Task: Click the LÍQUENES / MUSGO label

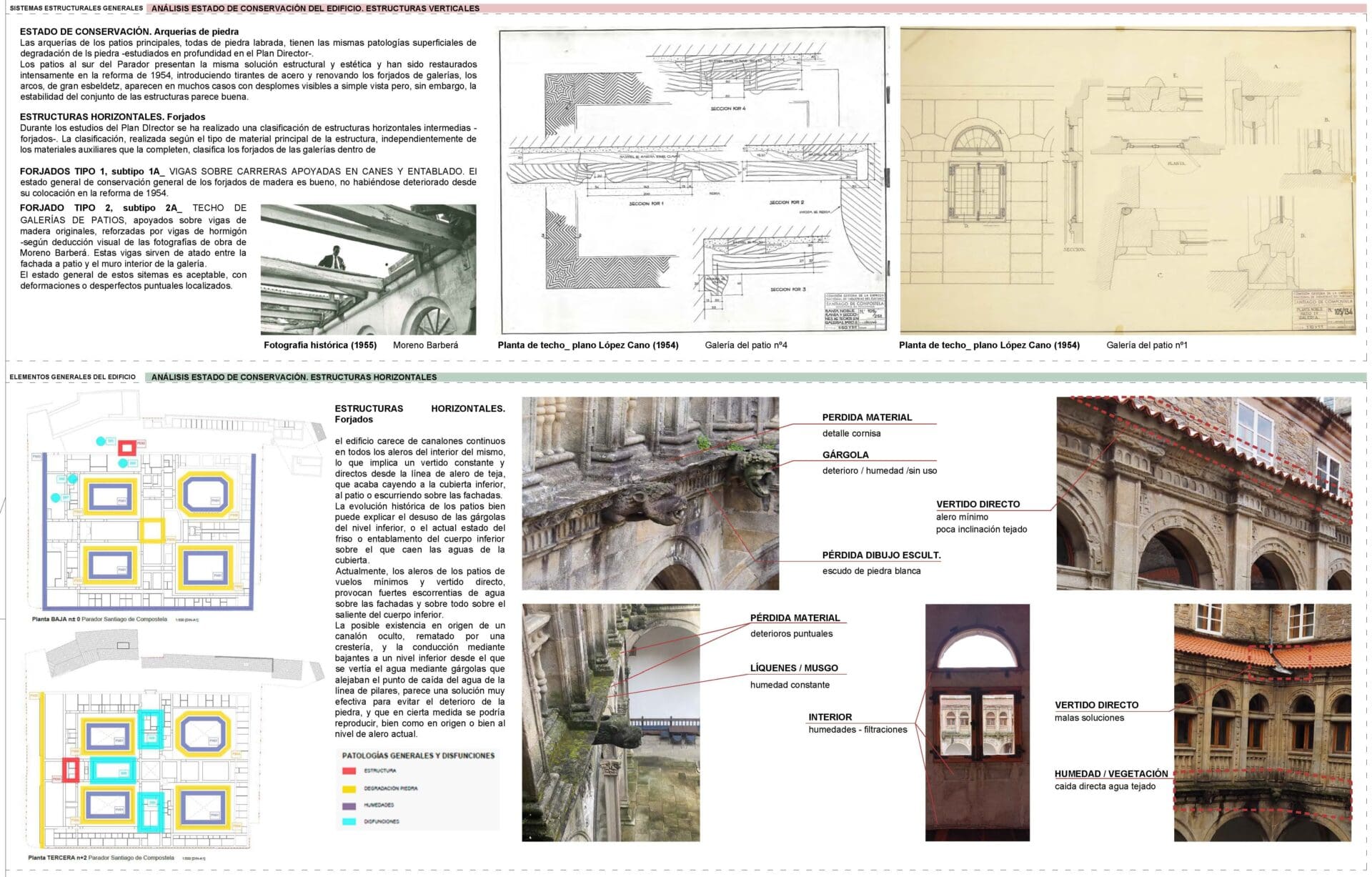Action: (x=794, y=668)
